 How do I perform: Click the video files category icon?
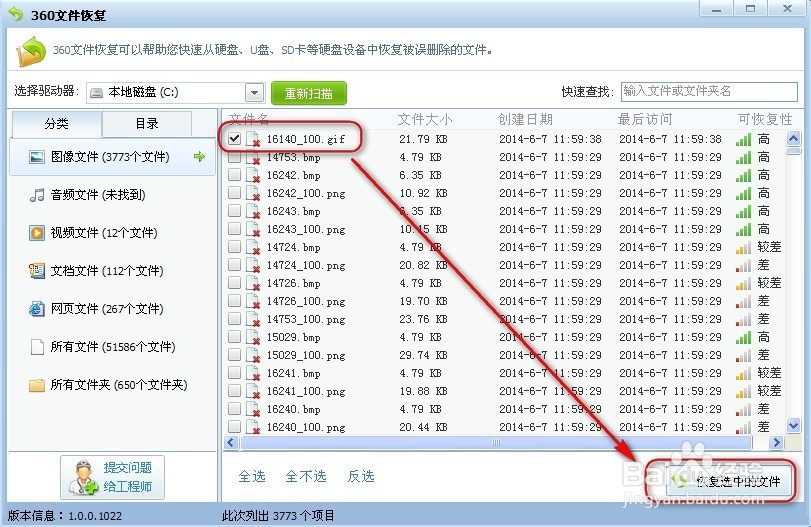(37, 233)
